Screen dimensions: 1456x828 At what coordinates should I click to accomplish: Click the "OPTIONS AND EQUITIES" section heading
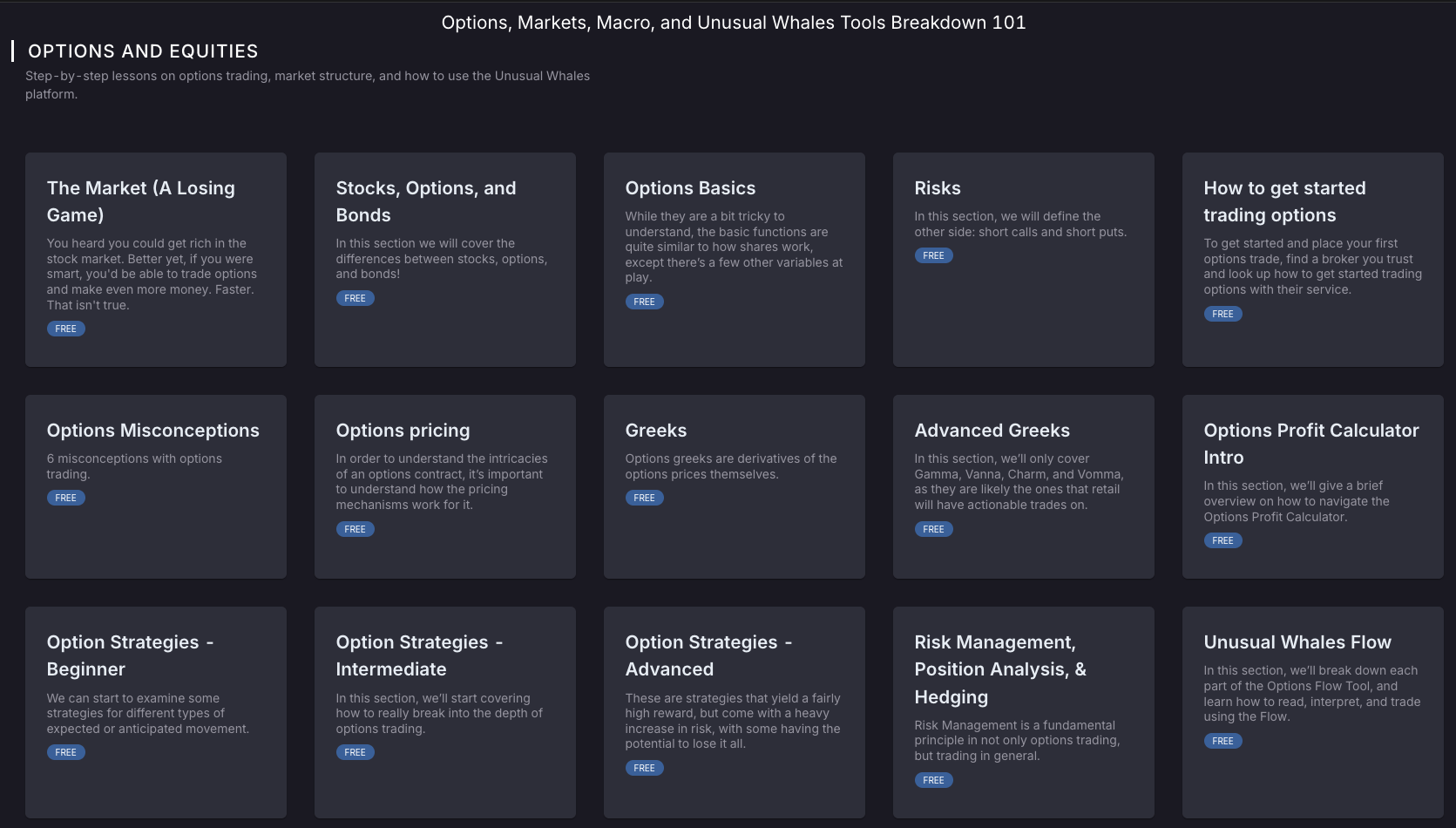tap(143, 51)
